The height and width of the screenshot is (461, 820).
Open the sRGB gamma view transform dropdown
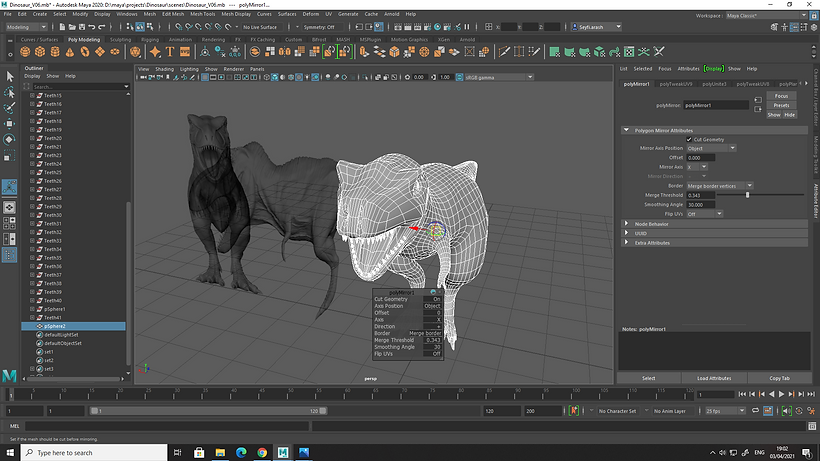(499, 77)
